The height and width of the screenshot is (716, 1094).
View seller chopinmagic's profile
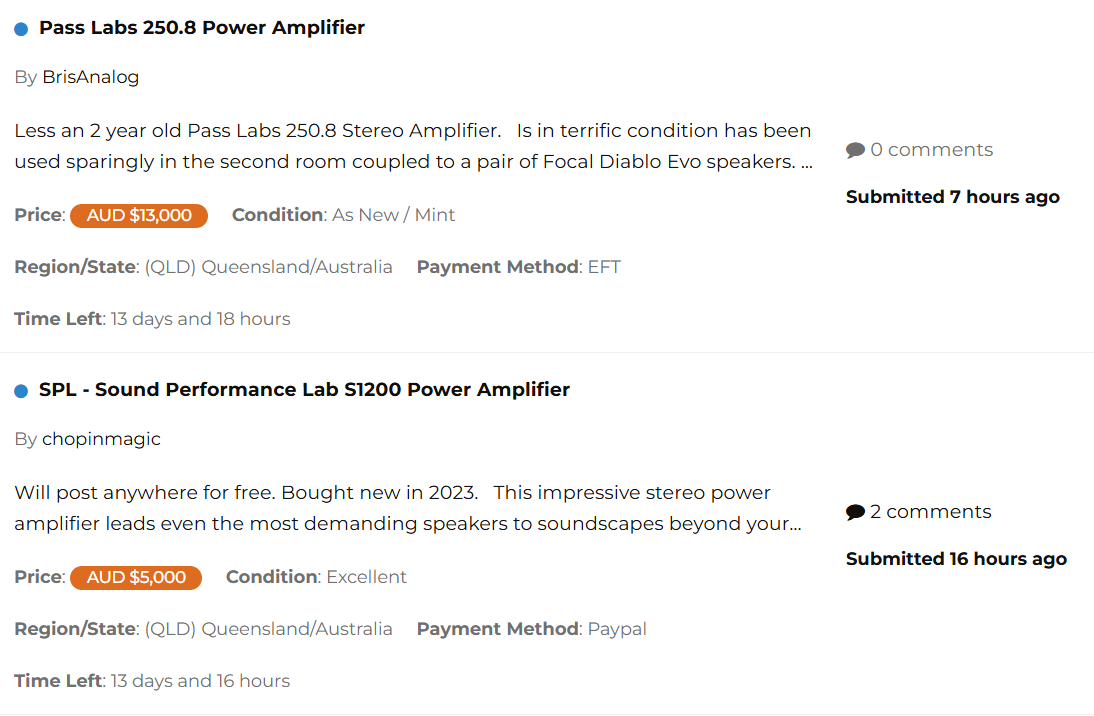click(x=101, y=439)
